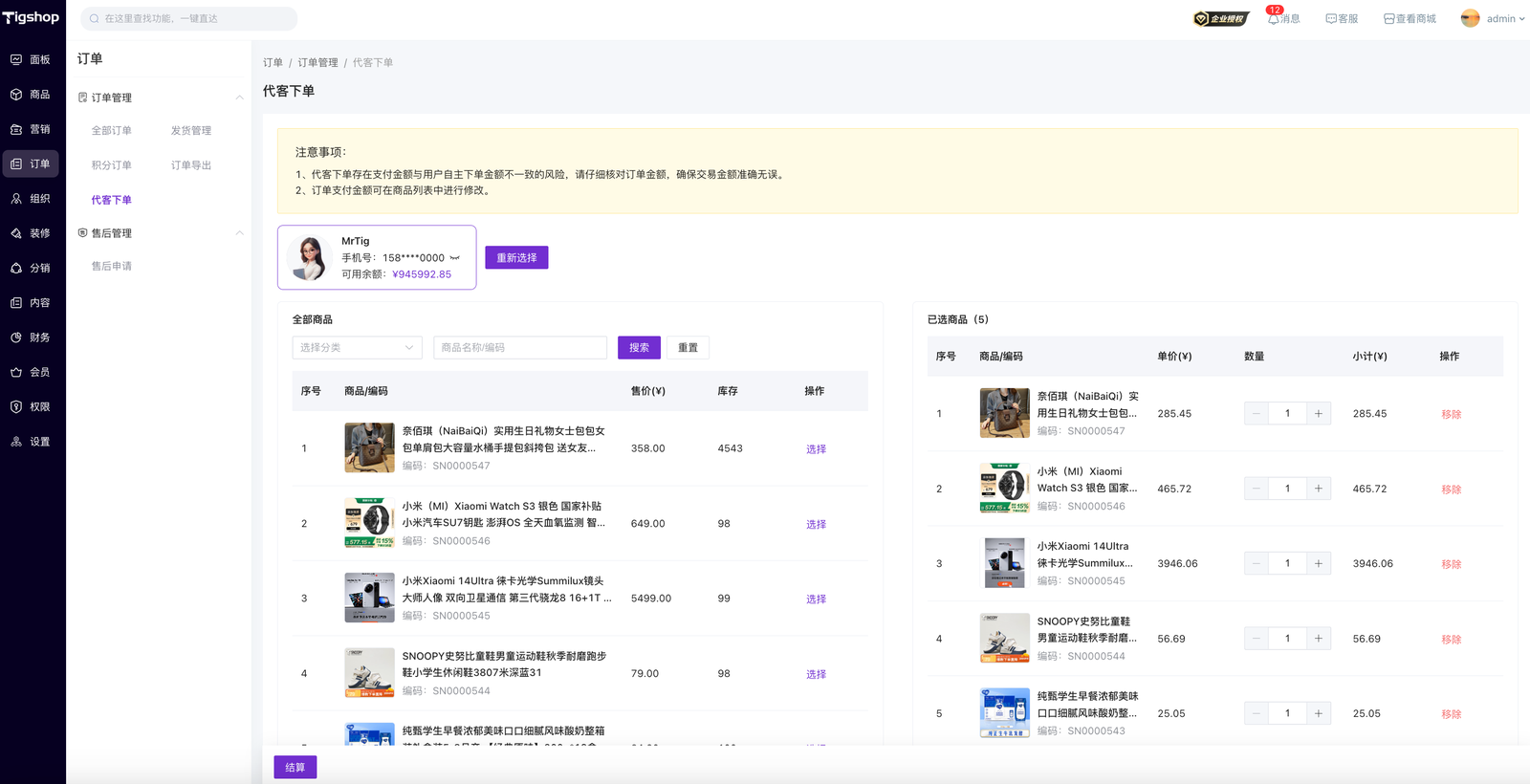Open the 设置 settings sidebar icon
The width and height of the screenshot is (1530, 784).
tap(16, 442)
